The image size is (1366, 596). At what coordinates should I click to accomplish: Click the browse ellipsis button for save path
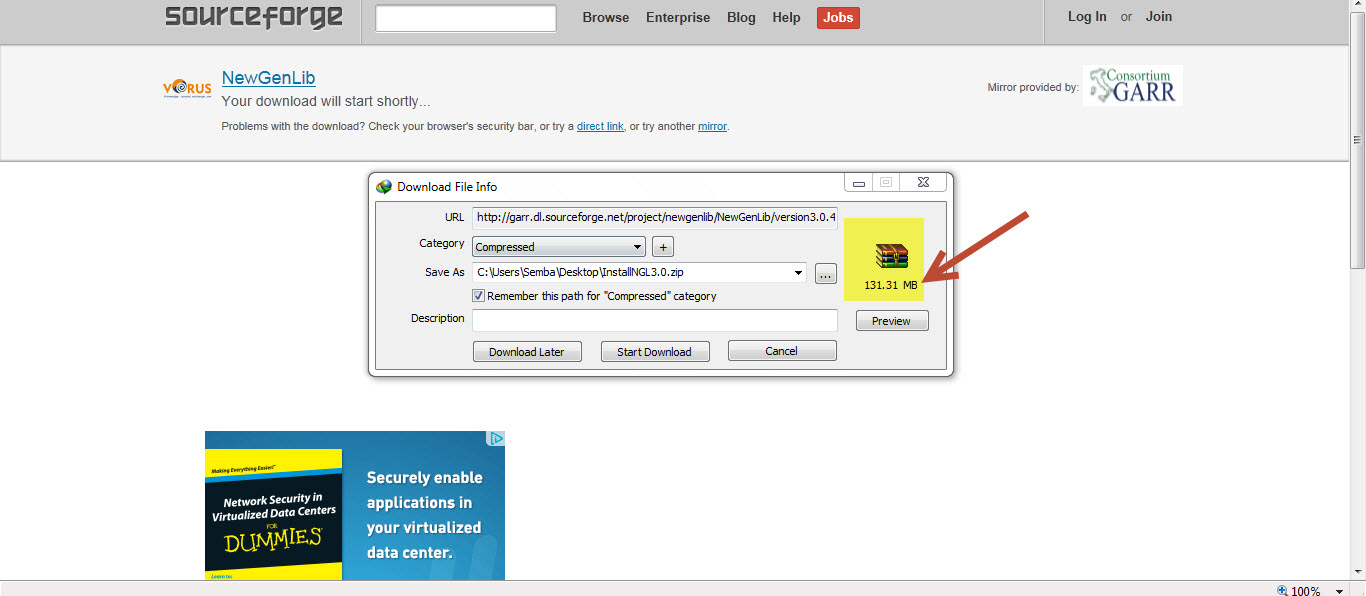[825, 273]
